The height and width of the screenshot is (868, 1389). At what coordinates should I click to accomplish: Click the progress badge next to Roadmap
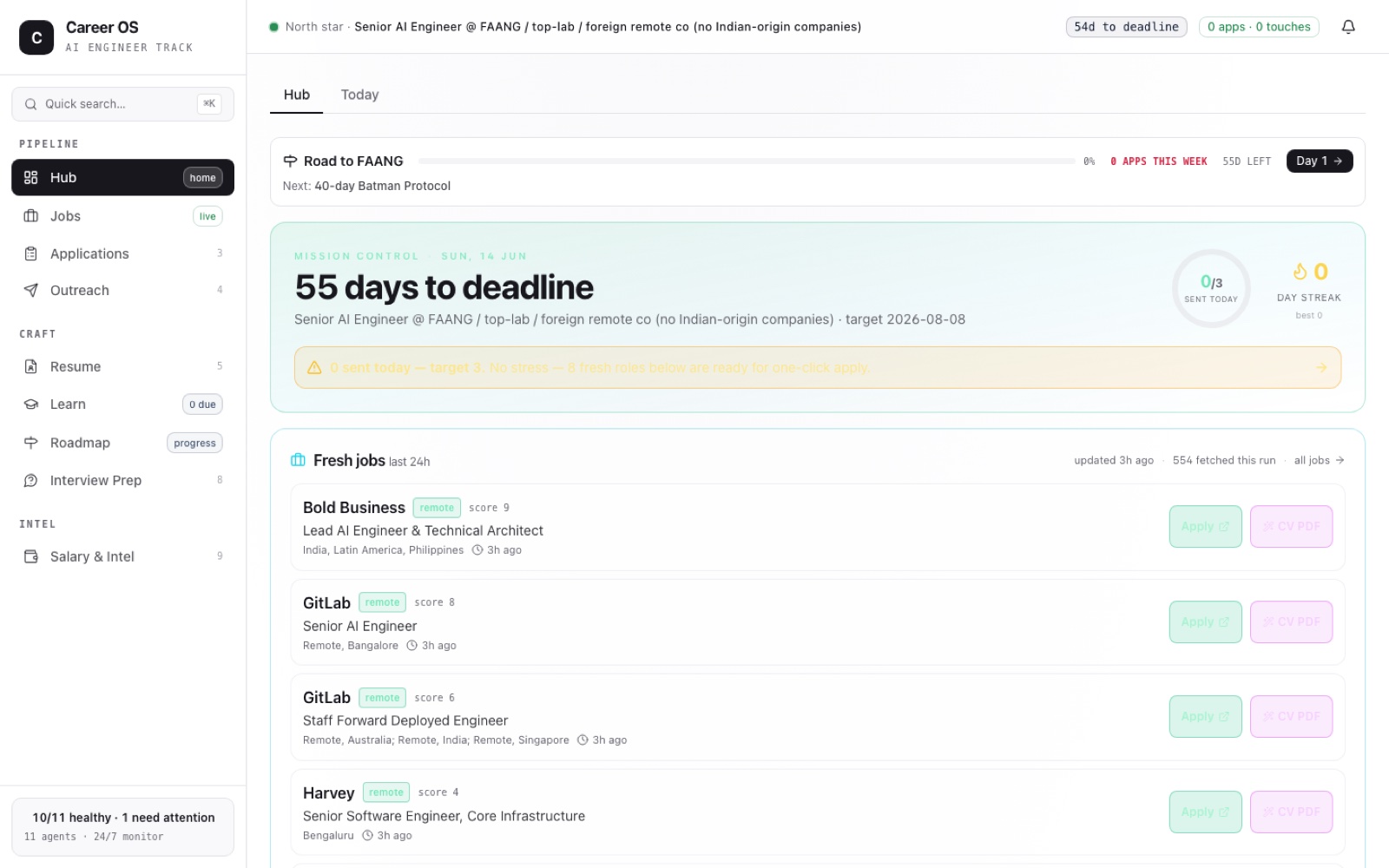194,444
